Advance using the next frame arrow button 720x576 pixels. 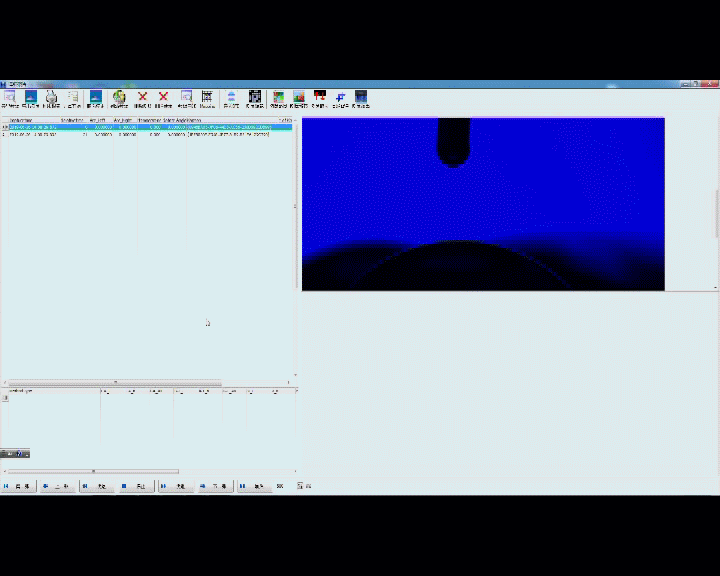tap(215, 486)
